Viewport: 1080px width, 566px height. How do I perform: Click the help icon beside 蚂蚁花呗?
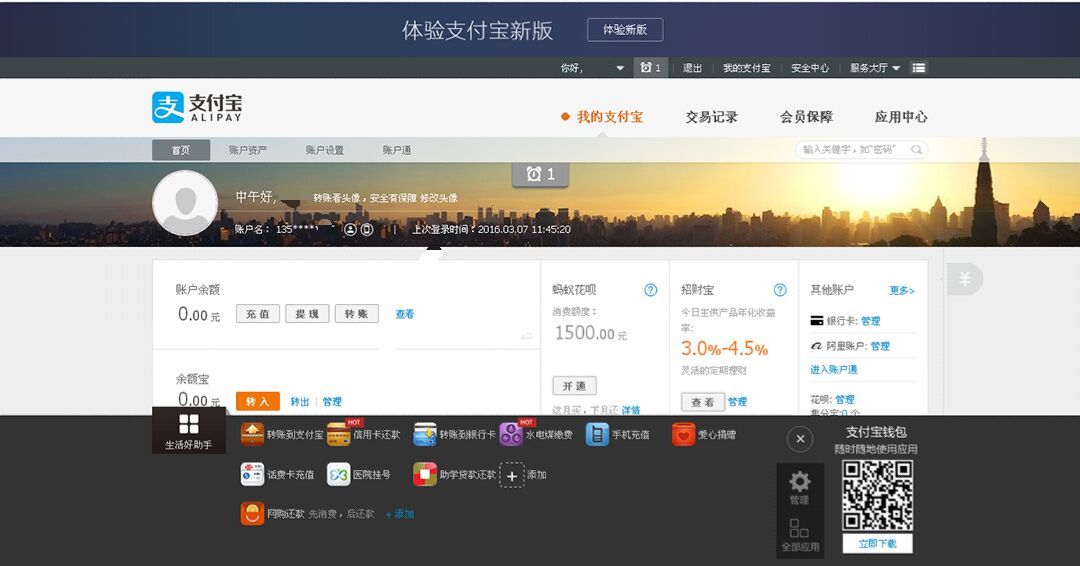click(x=651, y=290)
